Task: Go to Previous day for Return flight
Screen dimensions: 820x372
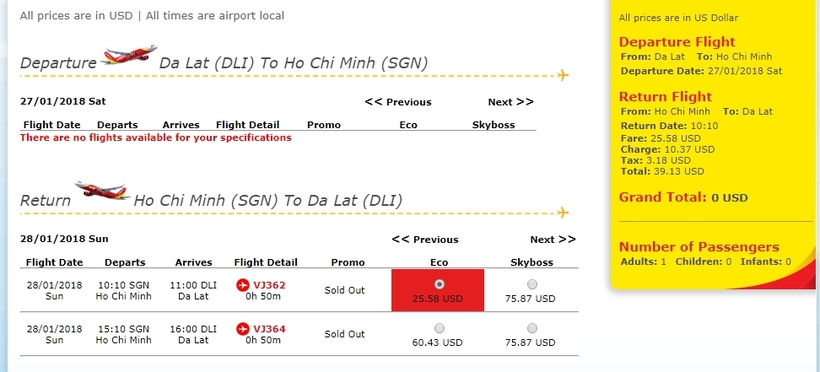Action: click(x=425, y=240)
